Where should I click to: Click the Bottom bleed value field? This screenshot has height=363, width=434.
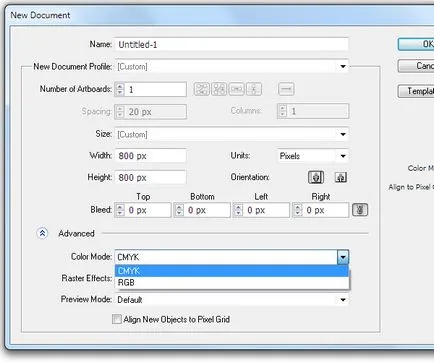click(207, 210)
